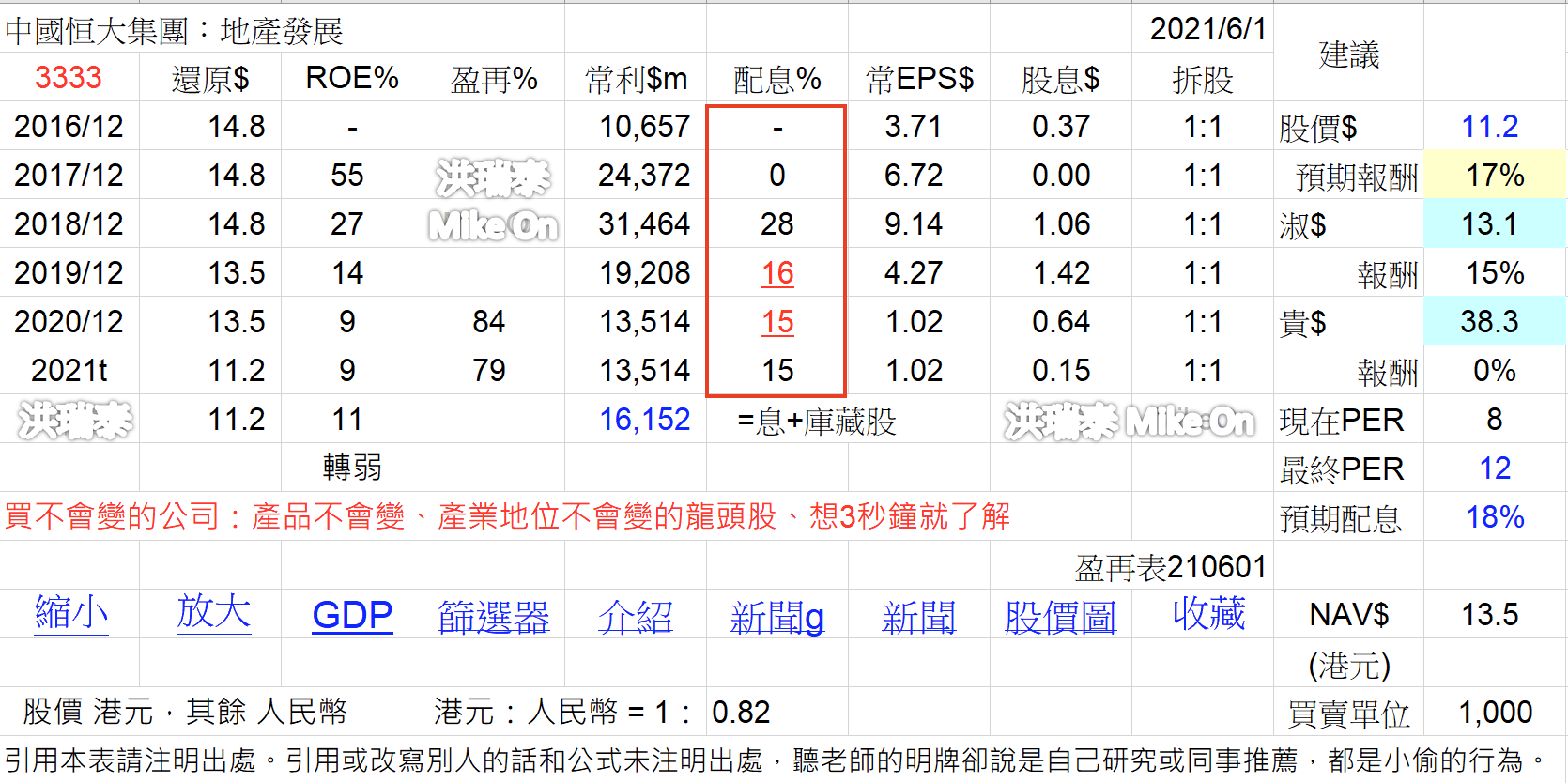Select the 還原$ column header
The image size is (1568, 783).
pyautogui.click(x=210, y=79)
